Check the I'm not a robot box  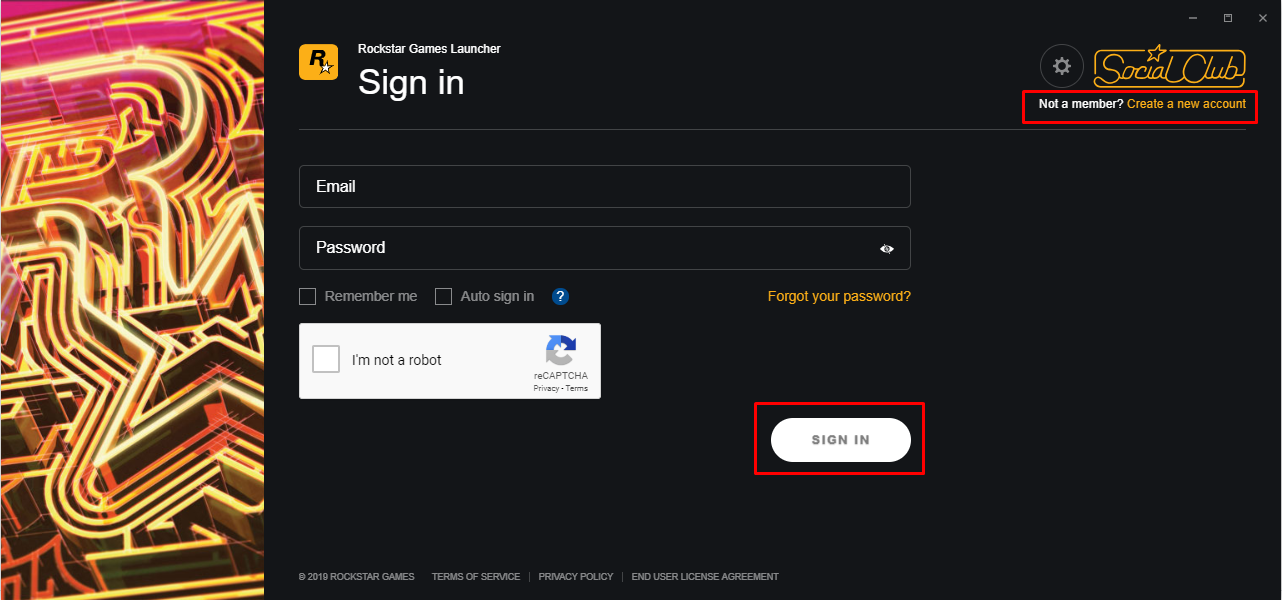(326, 359)
